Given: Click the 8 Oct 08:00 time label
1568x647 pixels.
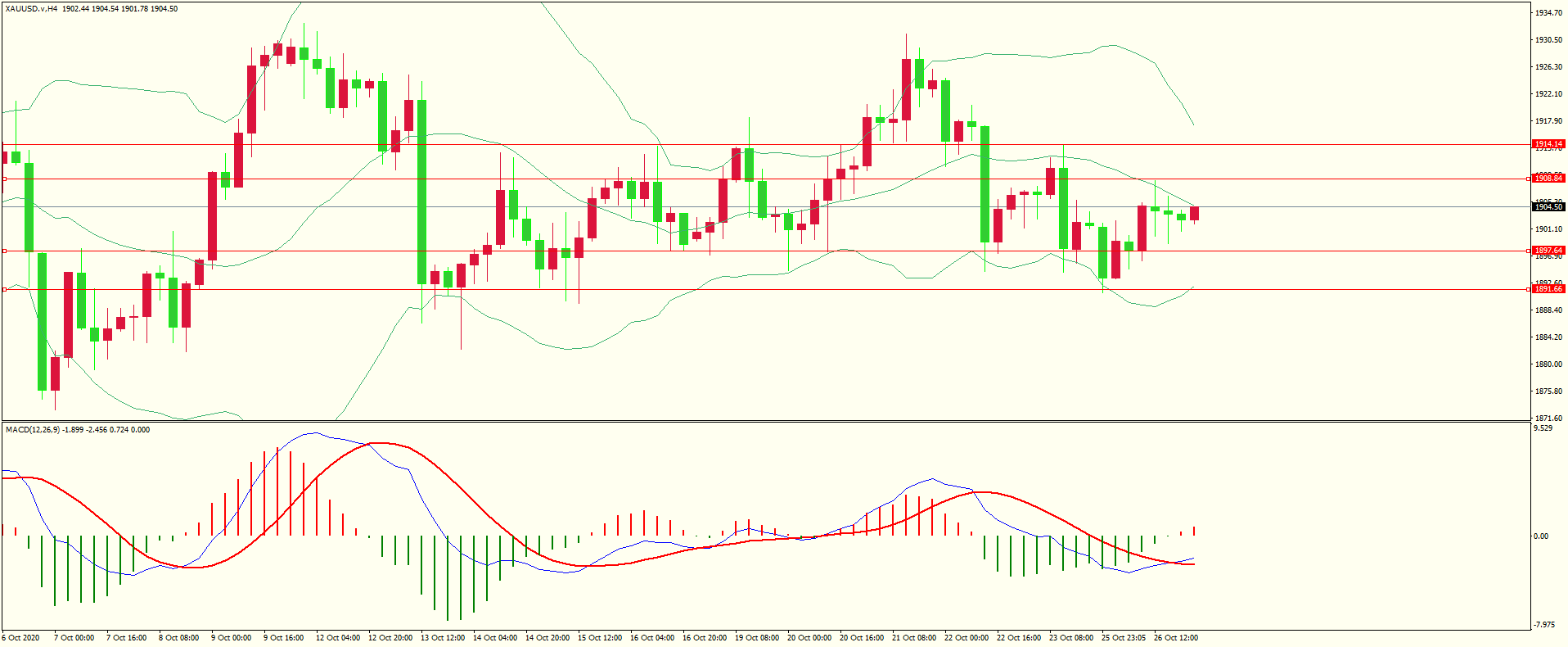Looking at the screenshot, I should 179,638.
